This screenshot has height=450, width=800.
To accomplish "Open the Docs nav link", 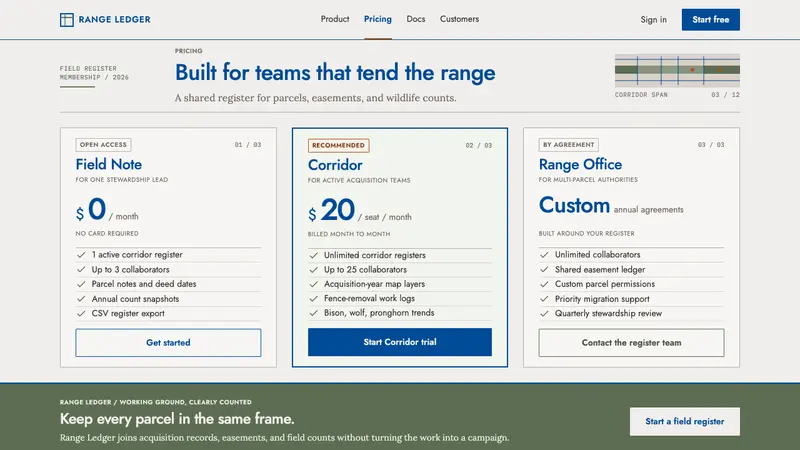I will coord(416,19).
